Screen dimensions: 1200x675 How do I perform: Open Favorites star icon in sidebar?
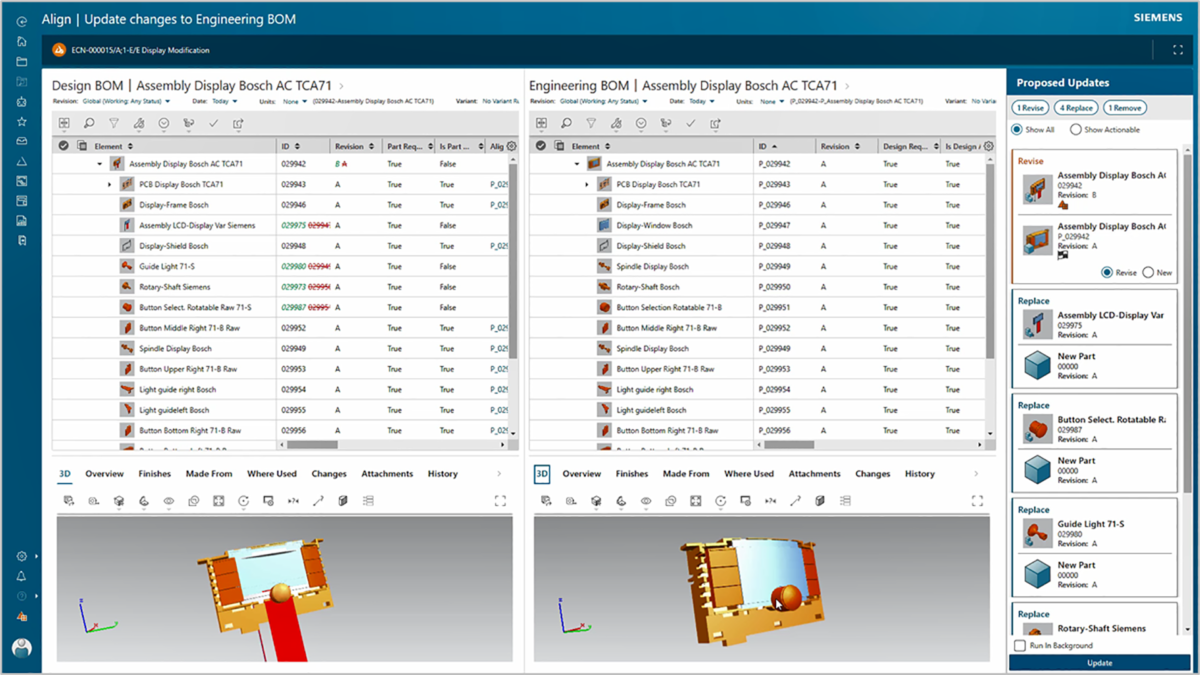(x=22, y=121)
